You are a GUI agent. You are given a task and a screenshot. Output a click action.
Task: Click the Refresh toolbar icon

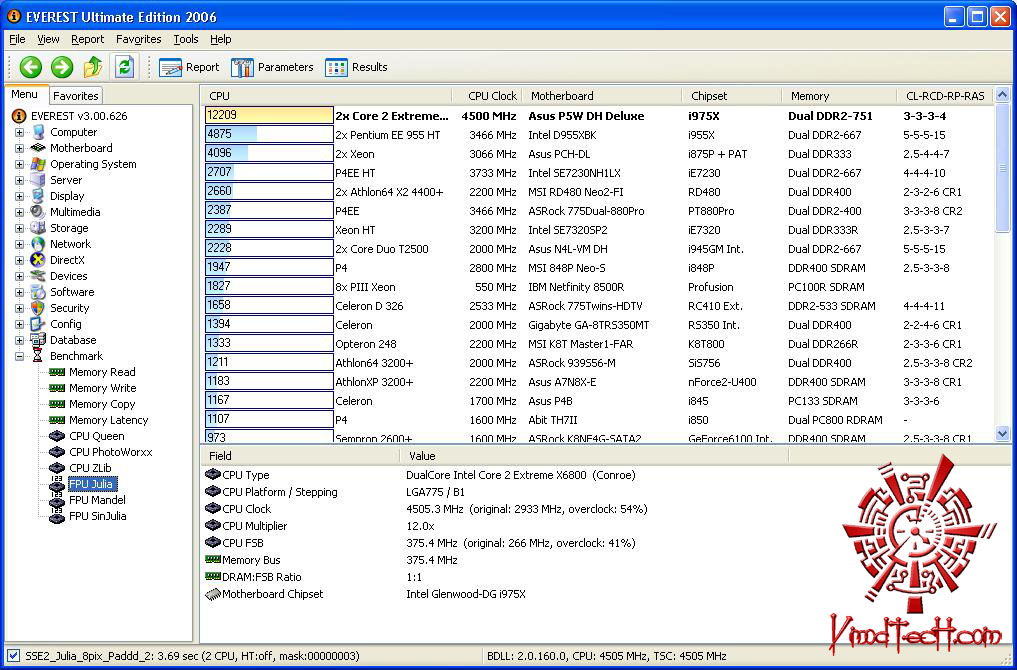click(x=125, y=67)
